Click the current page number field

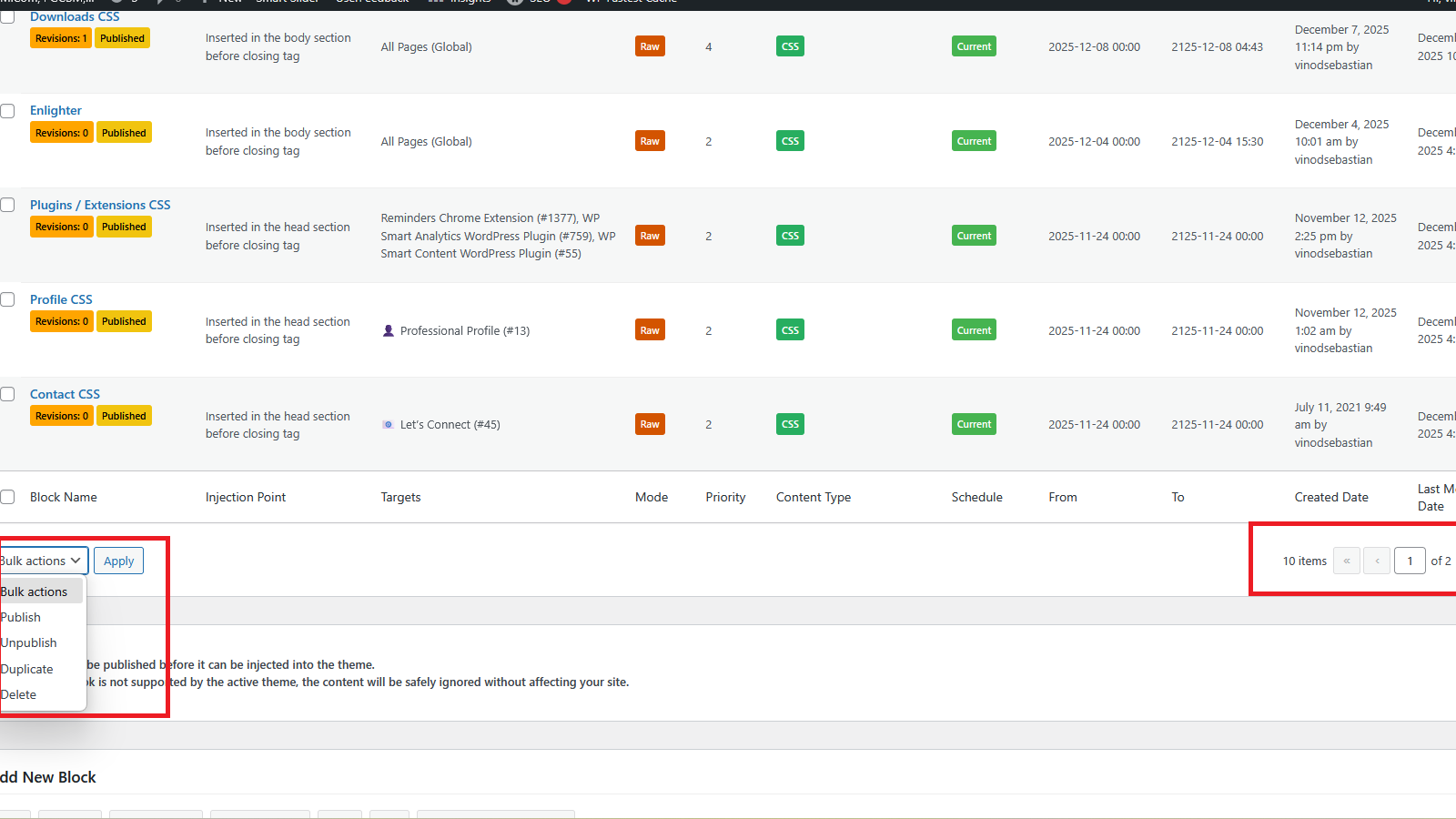pos(1410,561)
